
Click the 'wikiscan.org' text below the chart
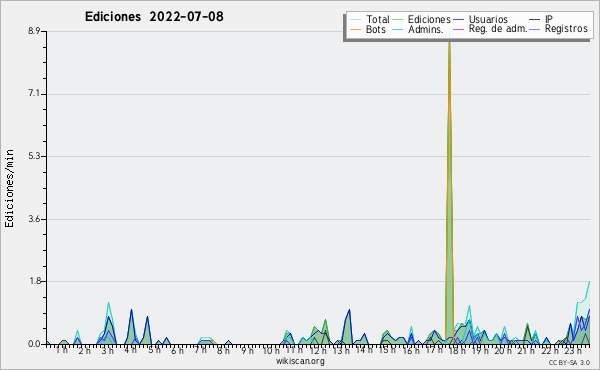click(300, 361)
